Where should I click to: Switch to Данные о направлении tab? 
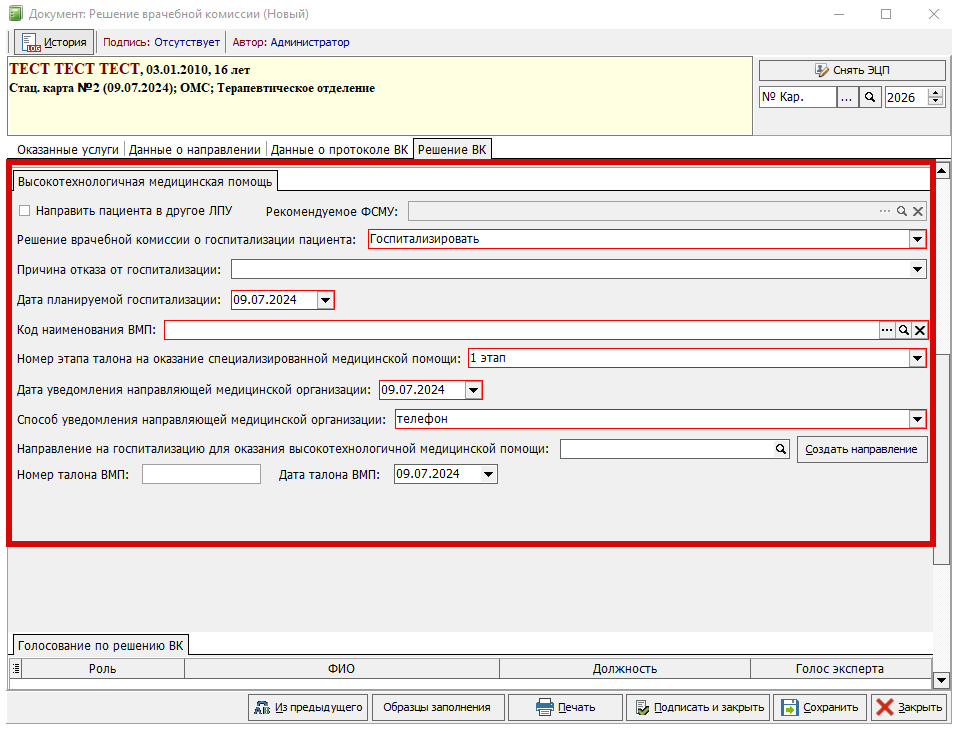[196, 150]
